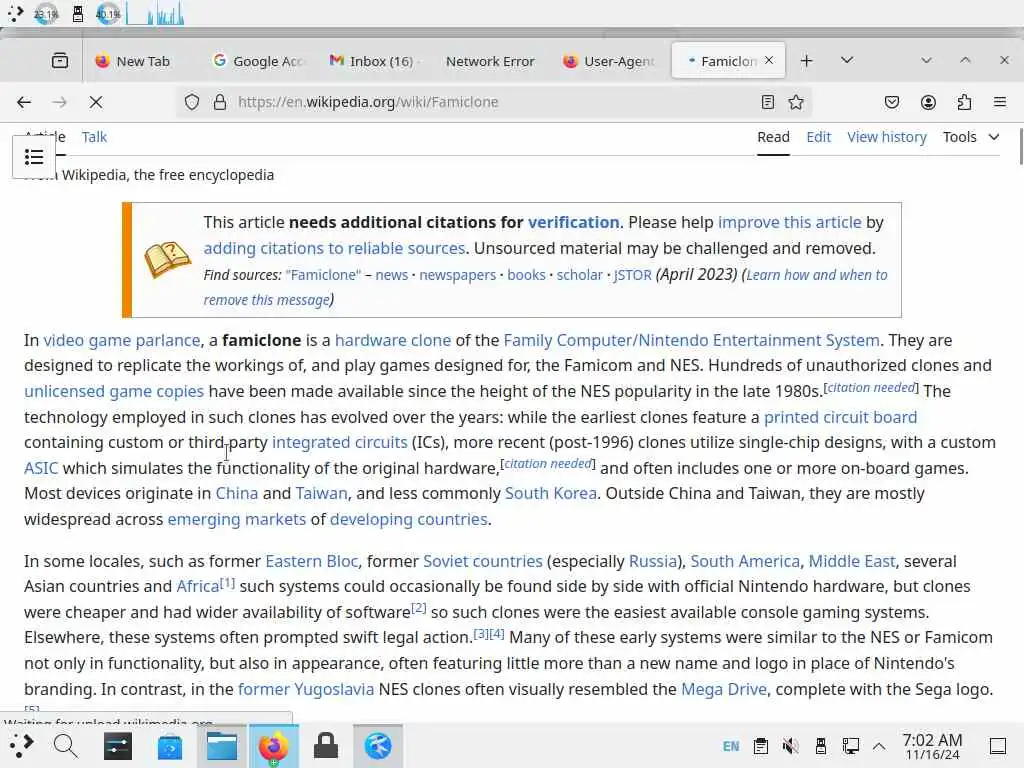
Task: Show desktop button in taskbar
Action: 998,746
